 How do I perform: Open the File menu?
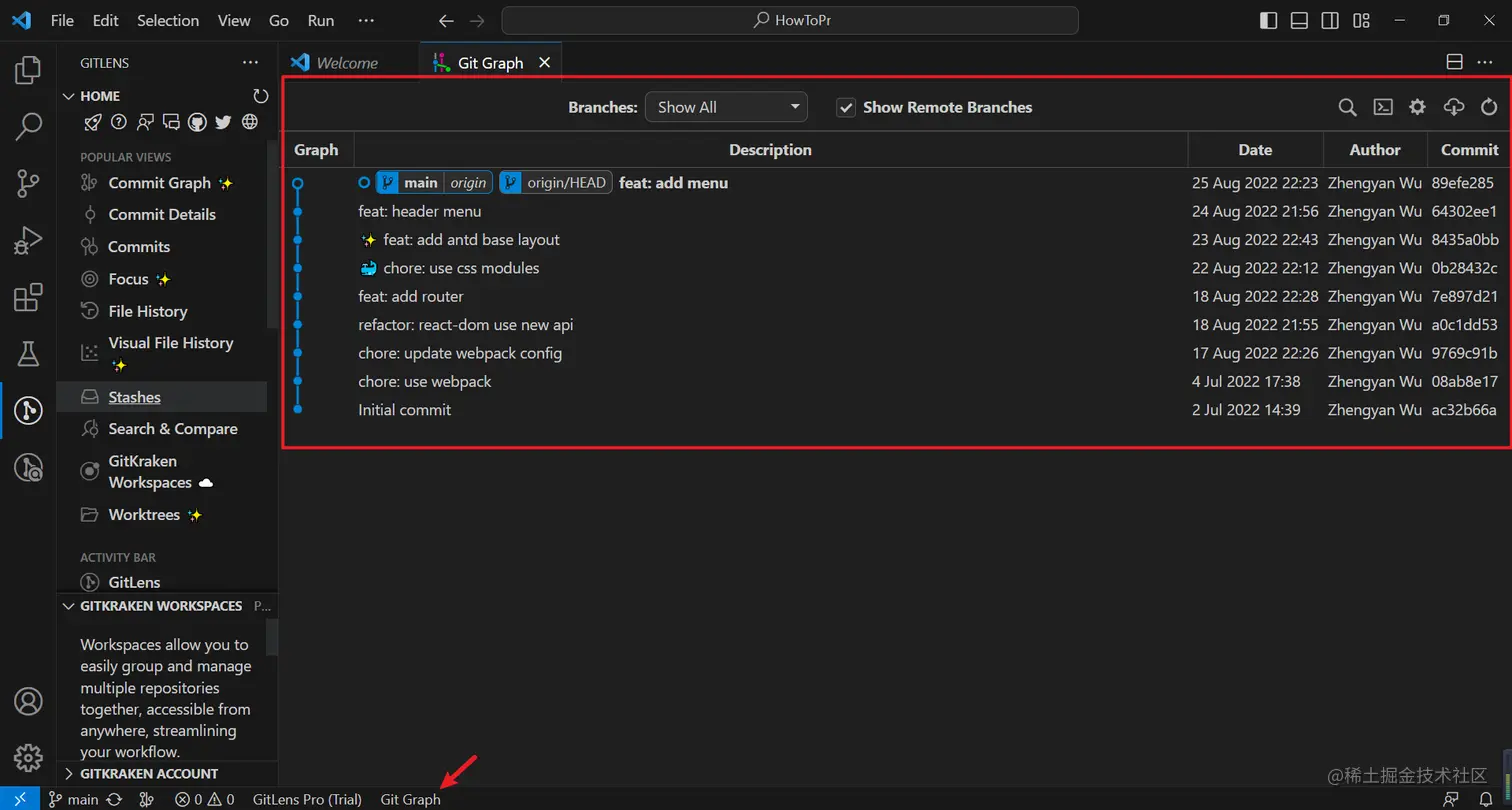61,20
